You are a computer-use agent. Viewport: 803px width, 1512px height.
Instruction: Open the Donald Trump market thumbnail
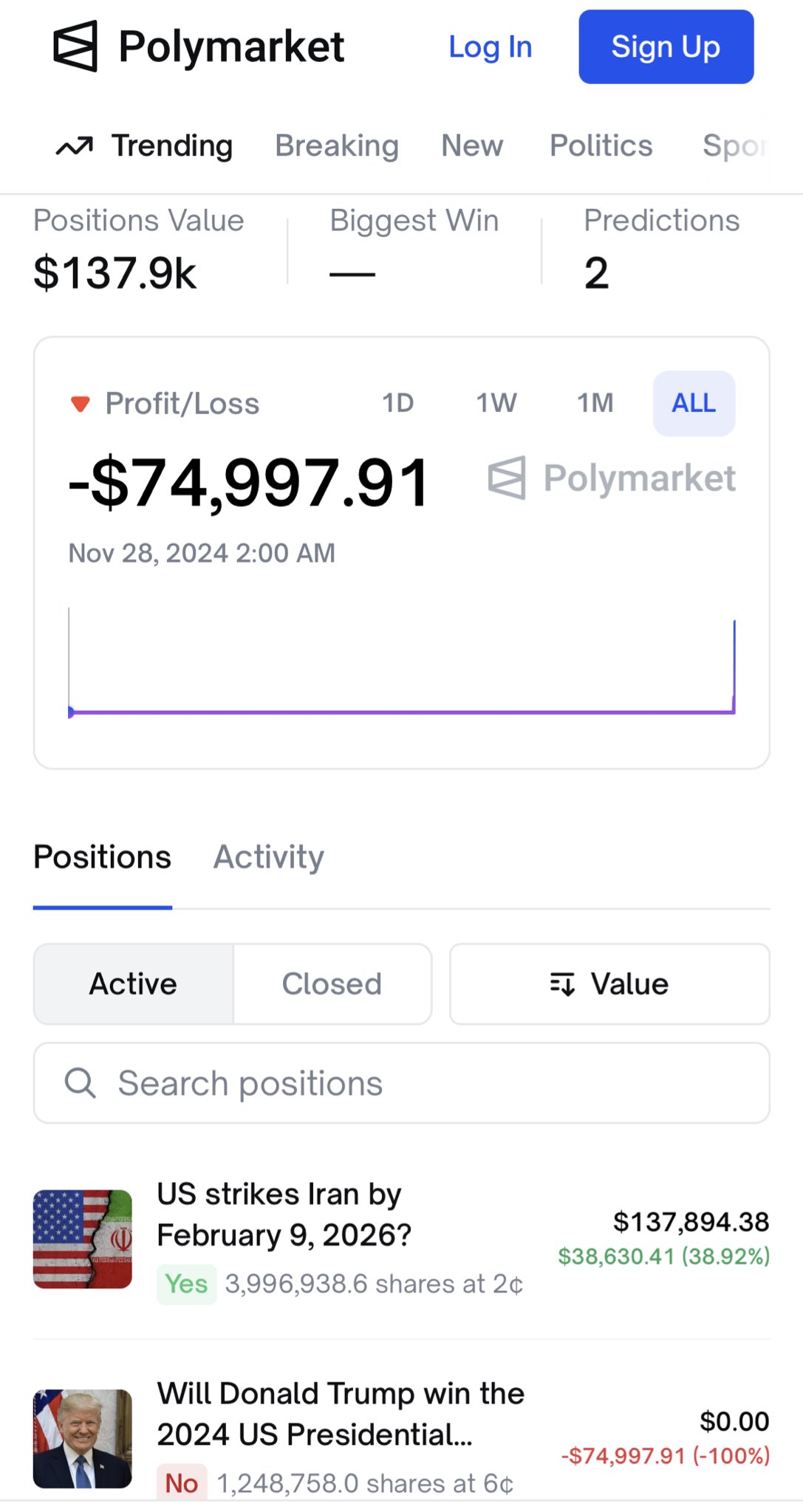click(x=83, y=1438)
